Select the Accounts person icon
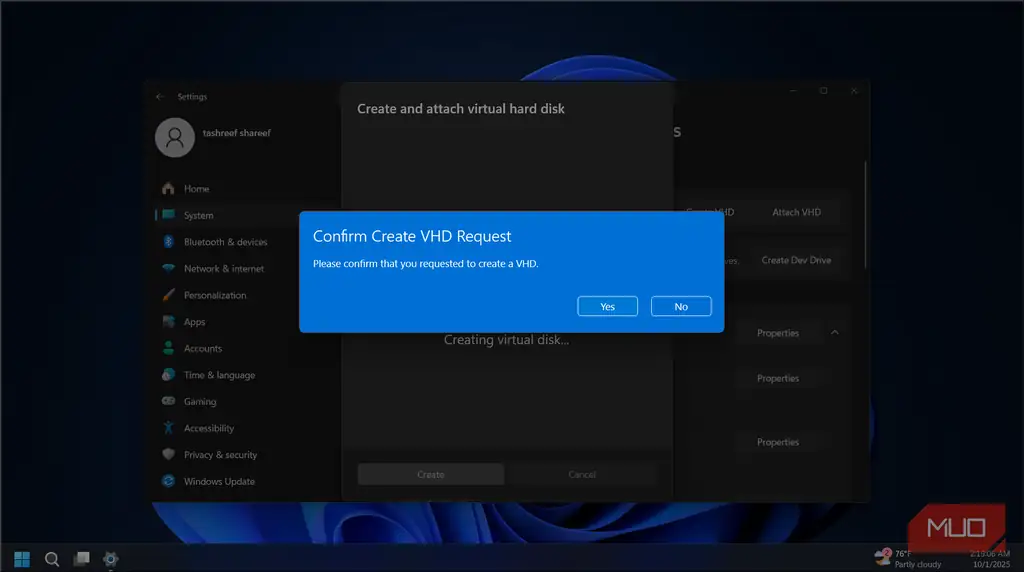 click(x=168, y=348)
